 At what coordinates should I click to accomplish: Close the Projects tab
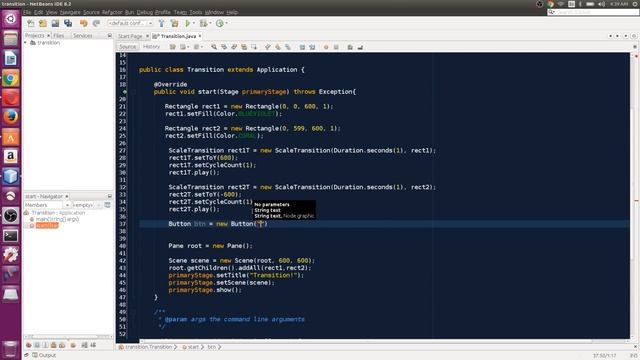point(48,36)
